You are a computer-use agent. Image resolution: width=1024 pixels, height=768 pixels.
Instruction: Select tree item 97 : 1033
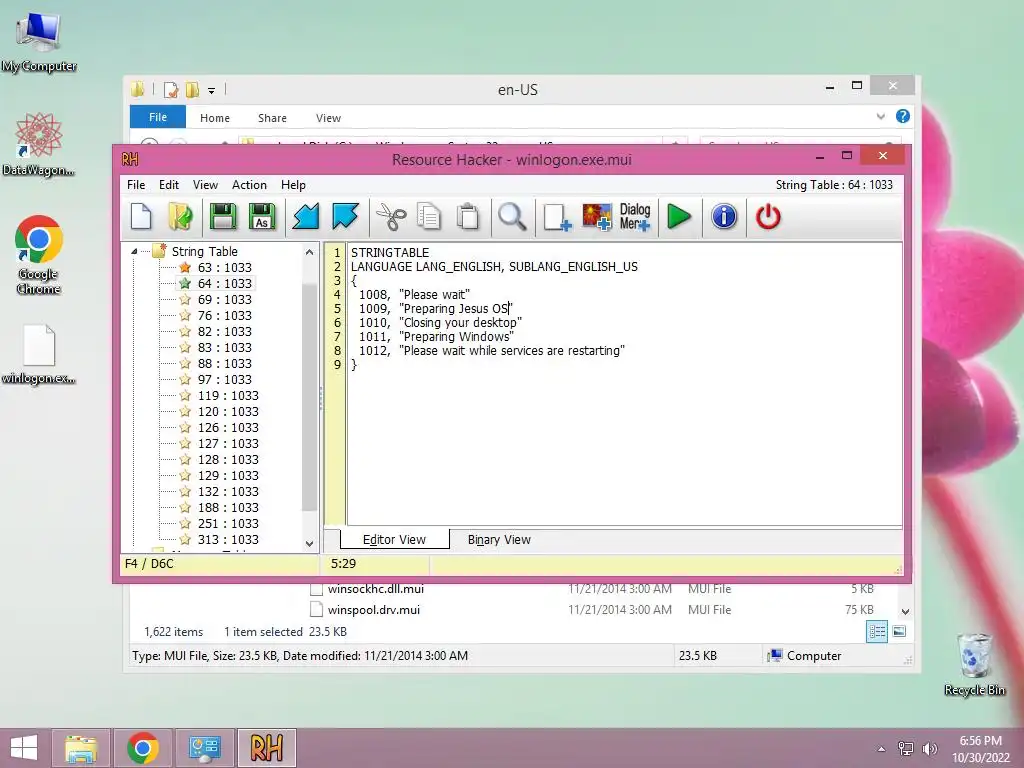[225, 379]
